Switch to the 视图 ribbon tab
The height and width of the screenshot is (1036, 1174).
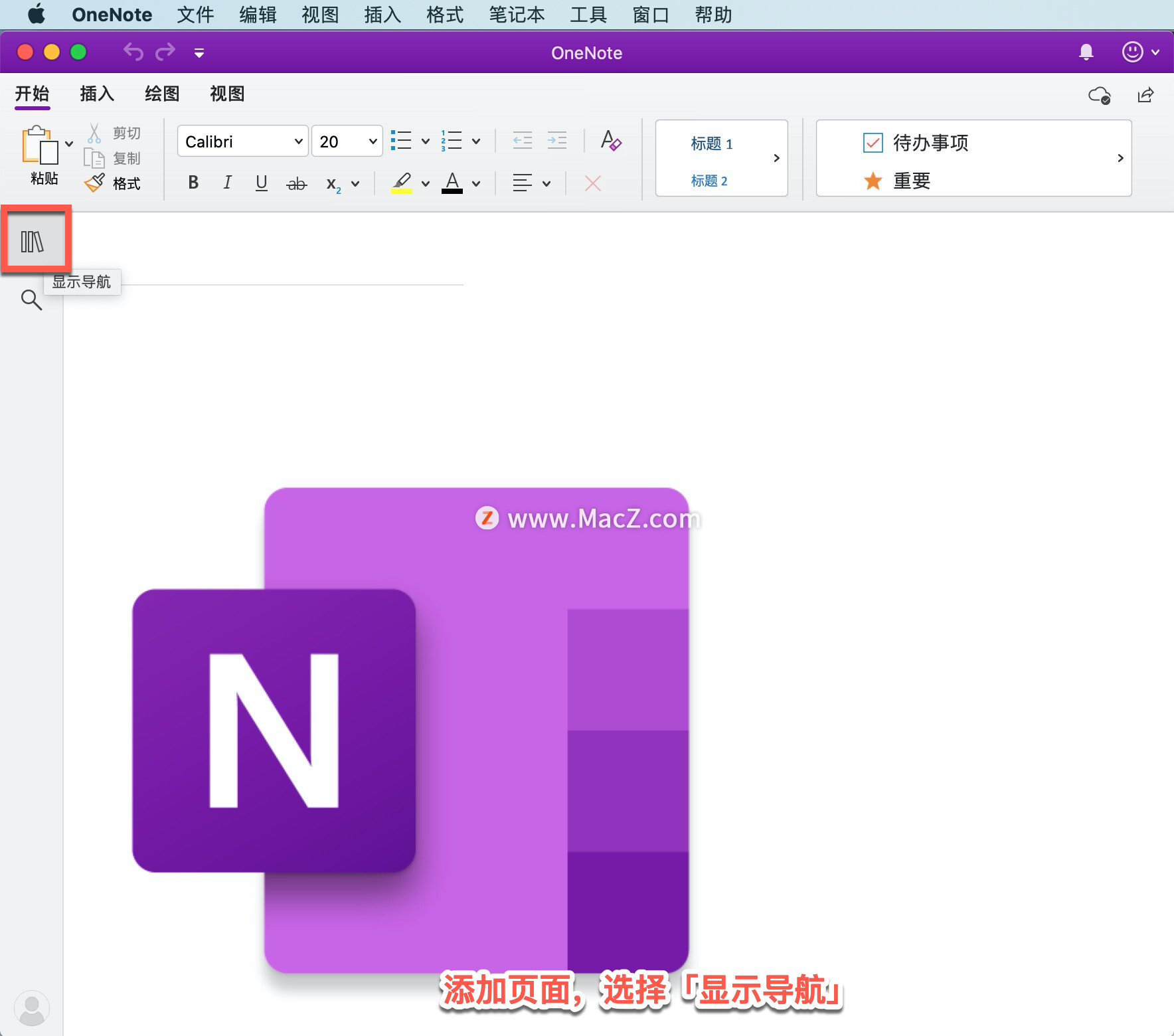[227, 94]
